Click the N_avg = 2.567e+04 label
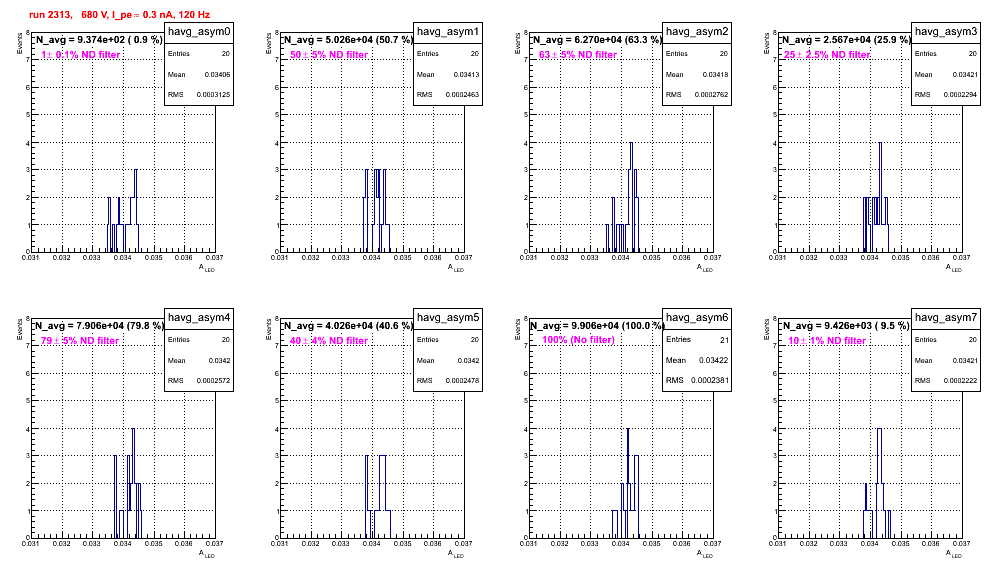Viewport: 996px width, 572px height. coord(846,40)
